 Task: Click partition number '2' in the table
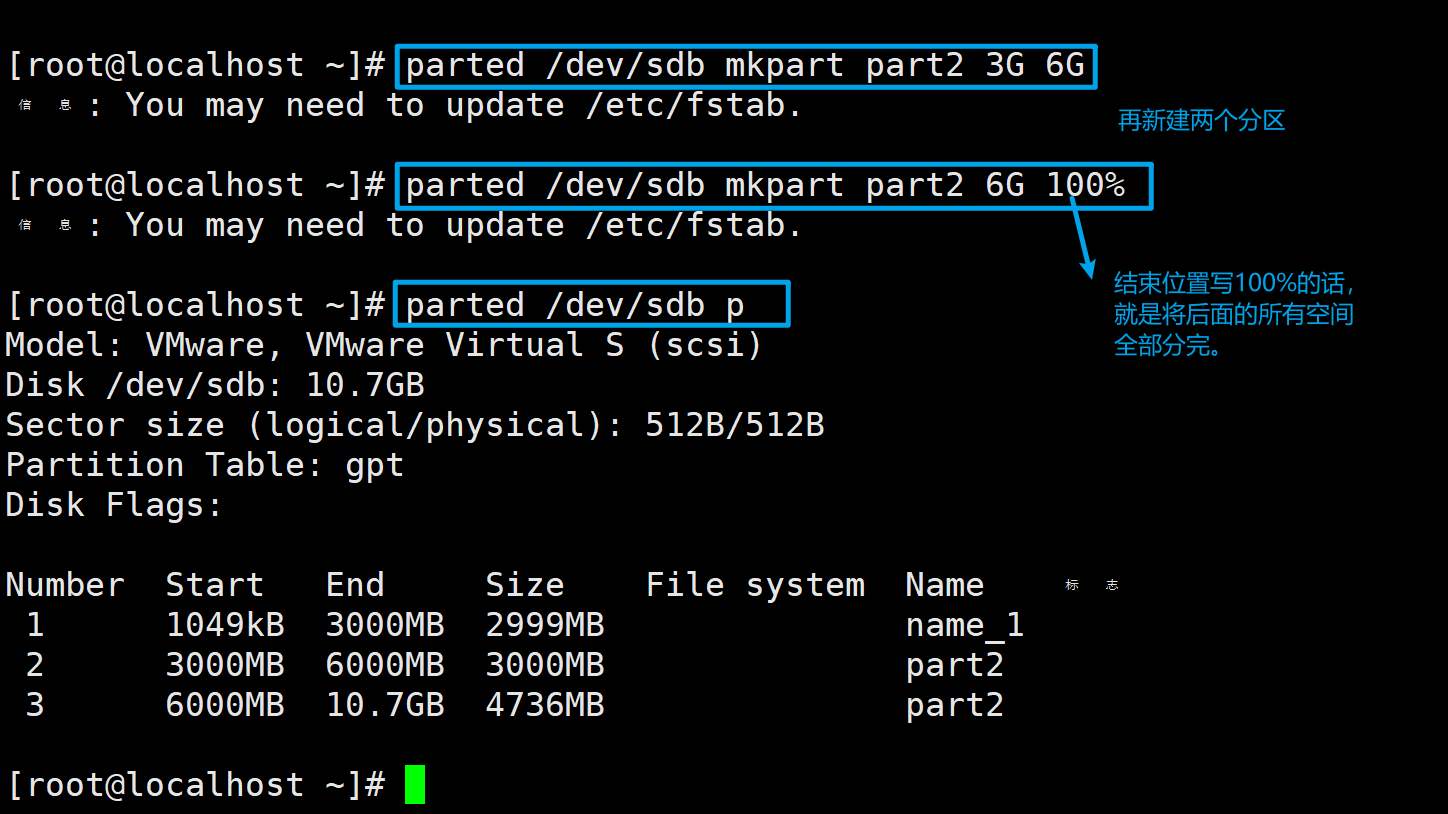(35, 666)
